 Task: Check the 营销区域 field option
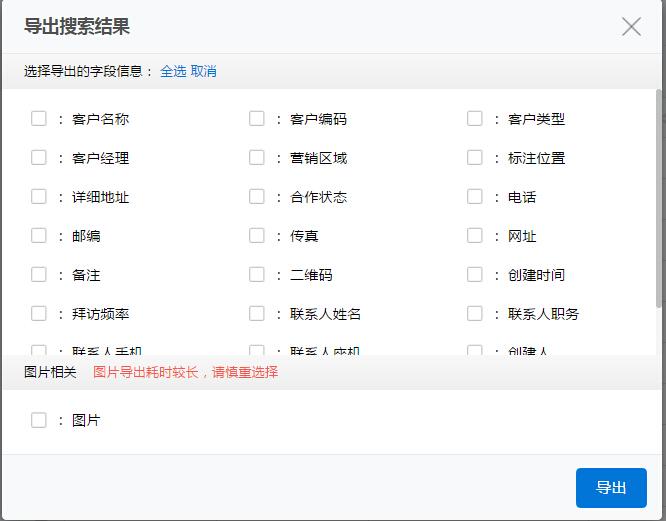pyautogui.click(x=257, y=157)
